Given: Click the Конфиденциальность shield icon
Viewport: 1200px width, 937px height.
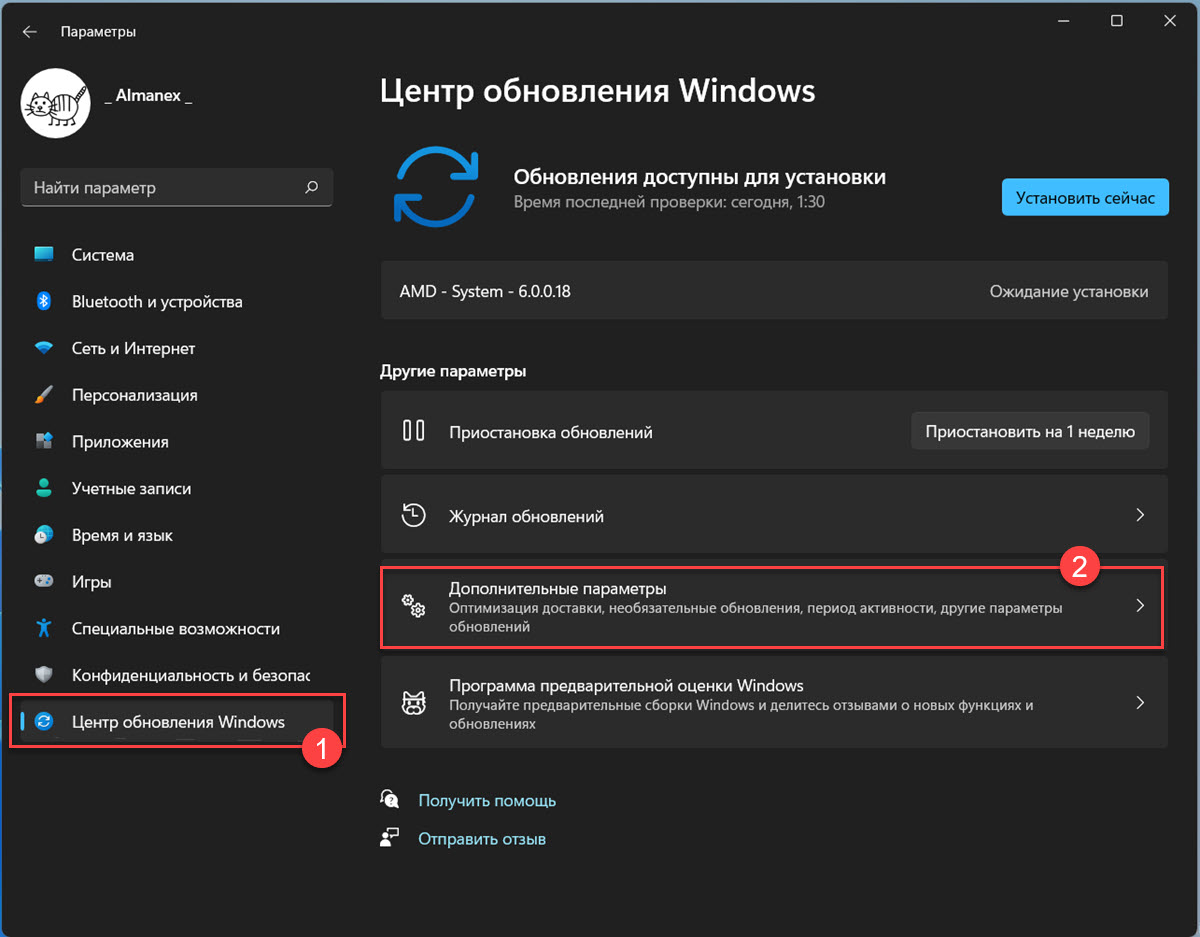Looking at the screenshot, I should [44, 675].
